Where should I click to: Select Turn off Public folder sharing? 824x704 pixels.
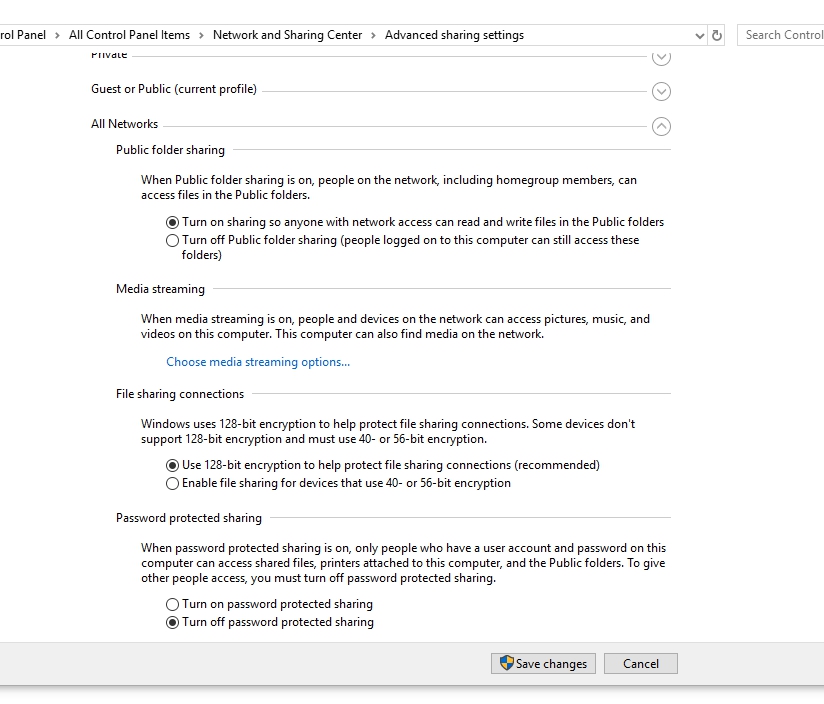coord(172,241)
